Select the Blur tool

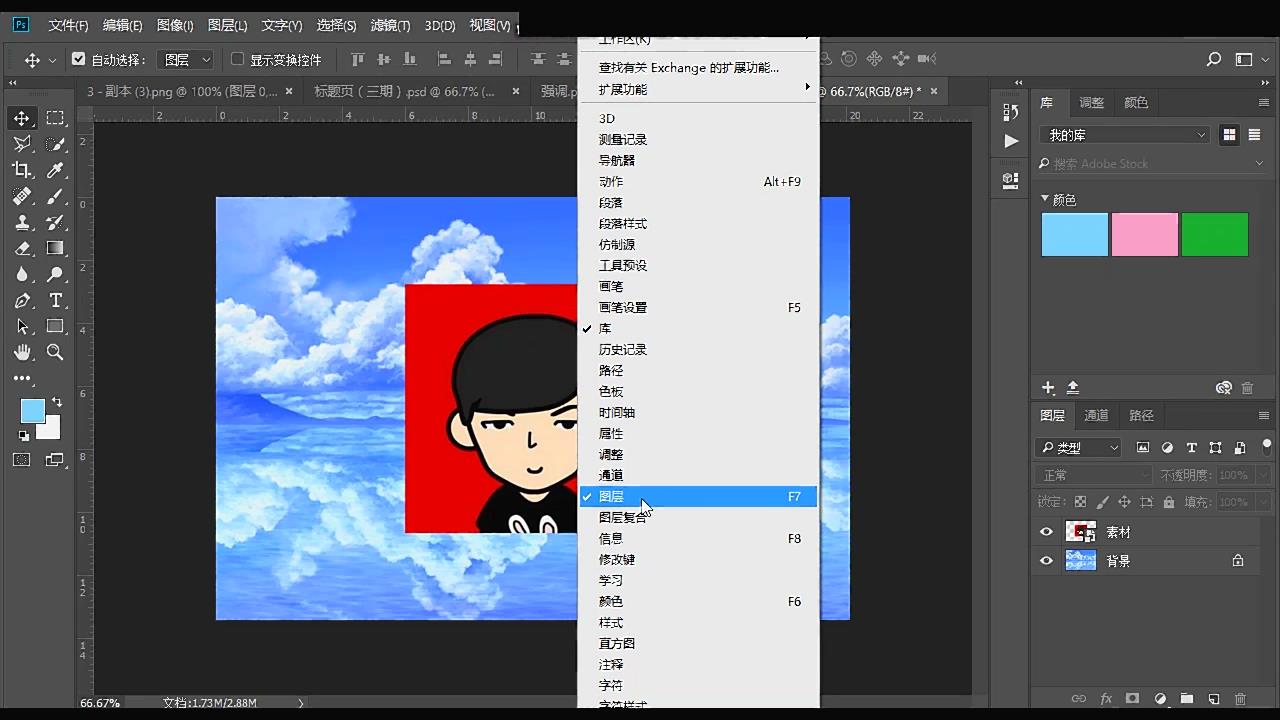click(x=22, y=274)
